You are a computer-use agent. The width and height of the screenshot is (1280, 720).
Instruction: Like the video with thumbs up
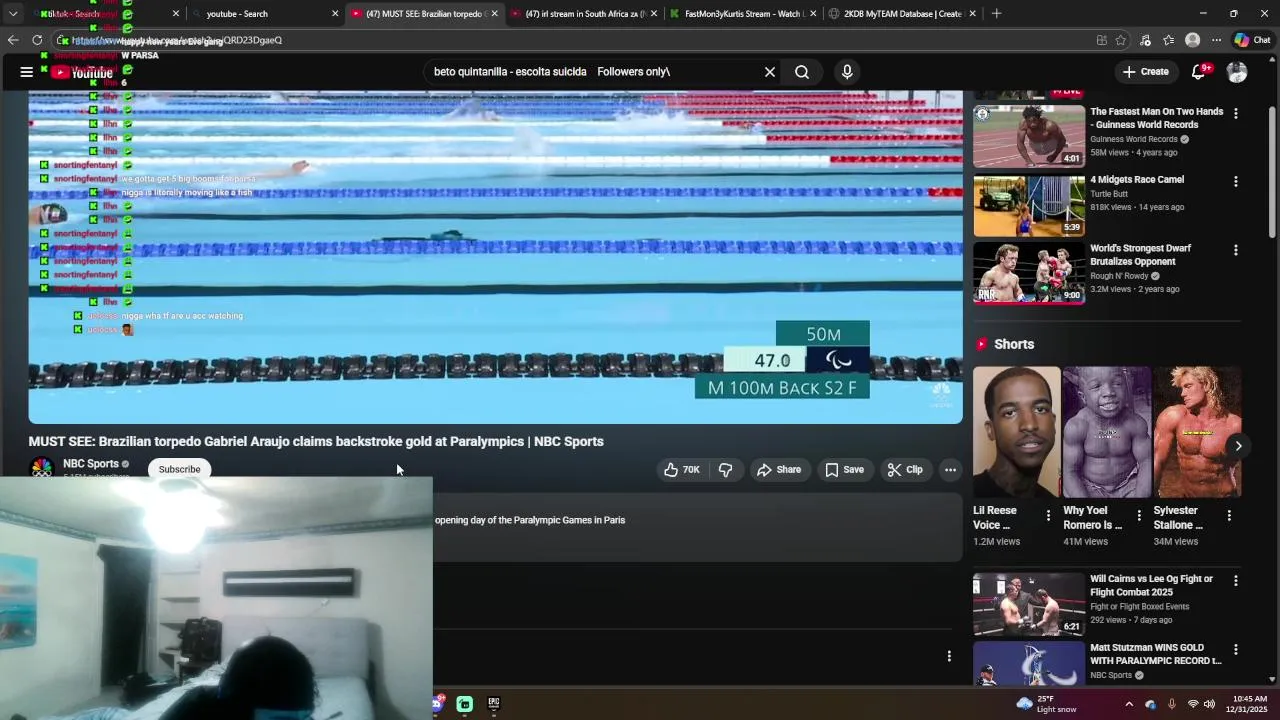(682, 470)
